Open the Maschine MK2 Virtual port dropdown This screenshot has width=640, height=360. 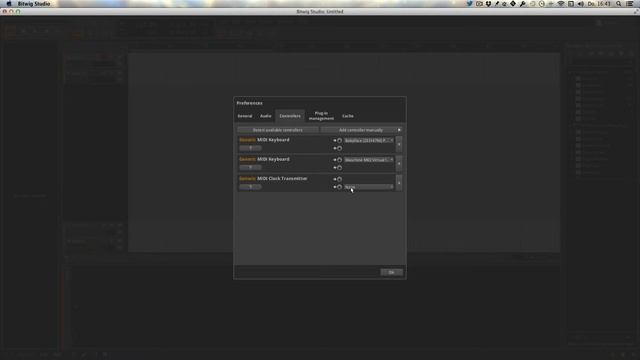click(369, 160)
